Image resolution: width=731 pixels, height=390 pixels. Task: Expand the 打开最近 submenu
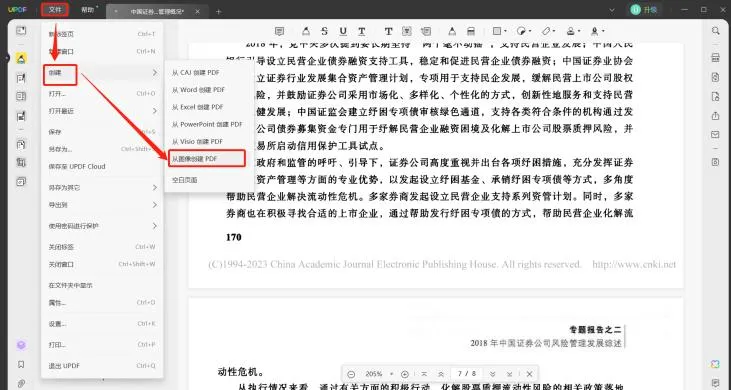(103, 111)
